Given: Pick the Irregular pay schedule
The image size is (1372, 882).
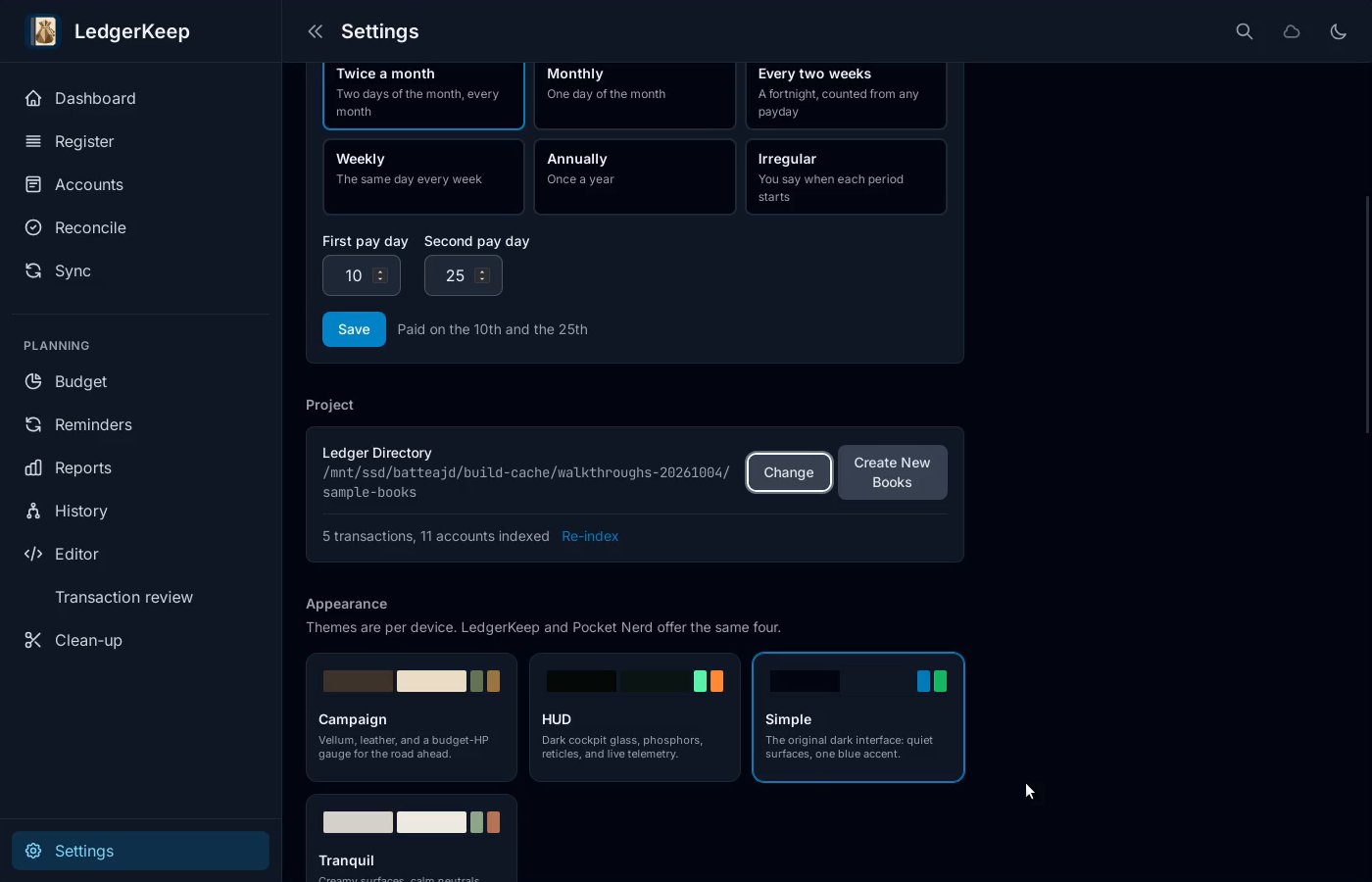Looking at the screenshot, I should [x=846, y=176].
